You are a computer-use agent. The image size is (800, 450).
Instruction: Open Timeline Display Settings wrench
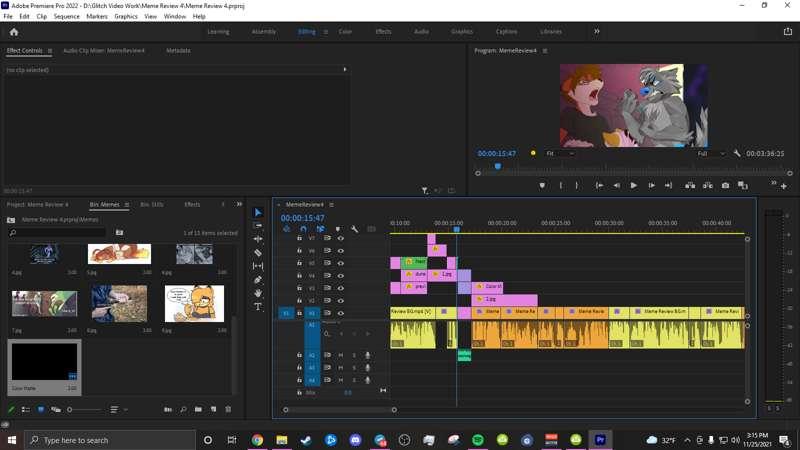(x=355, y=229)
